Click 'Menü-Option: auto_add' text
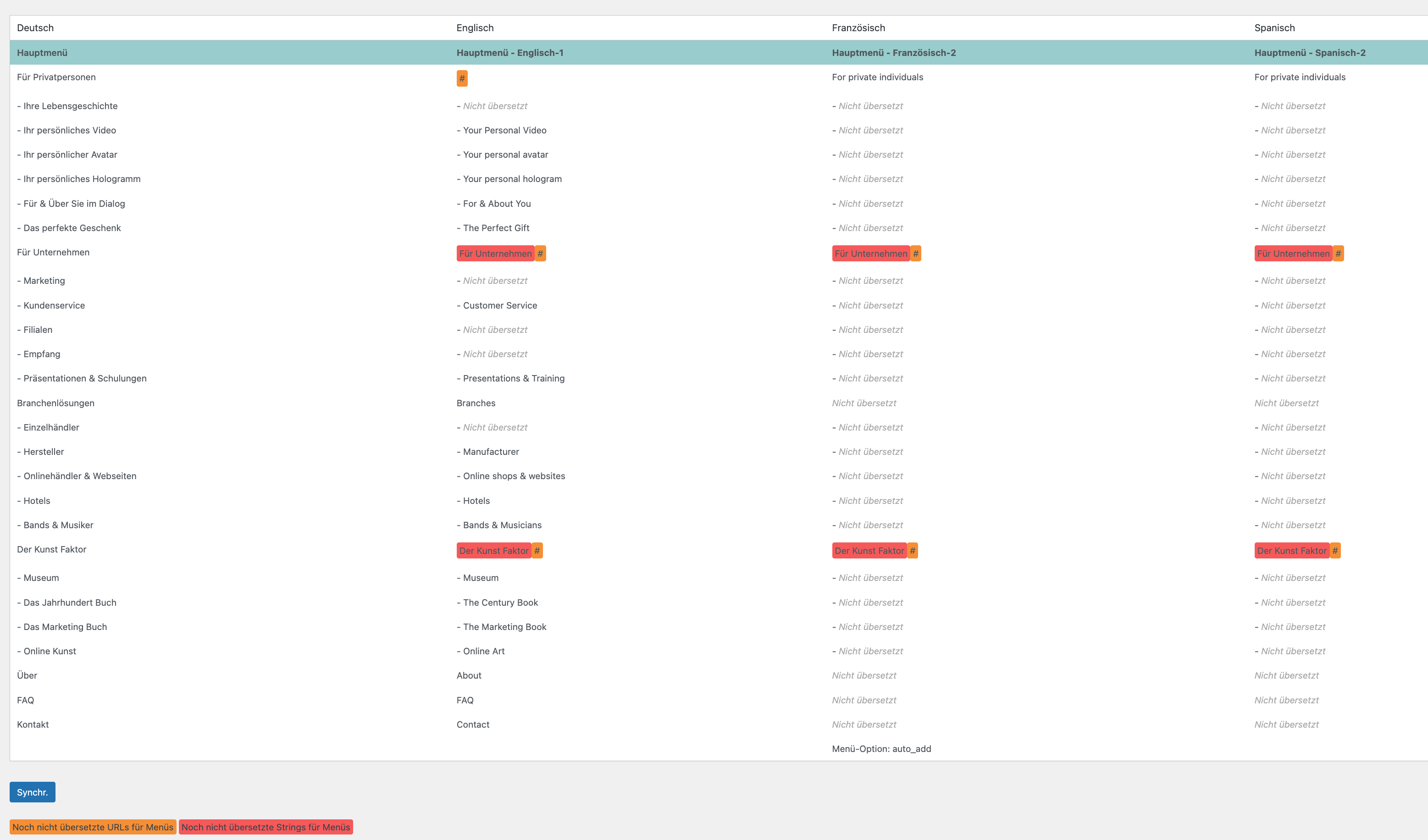 (x=882, y=749)
